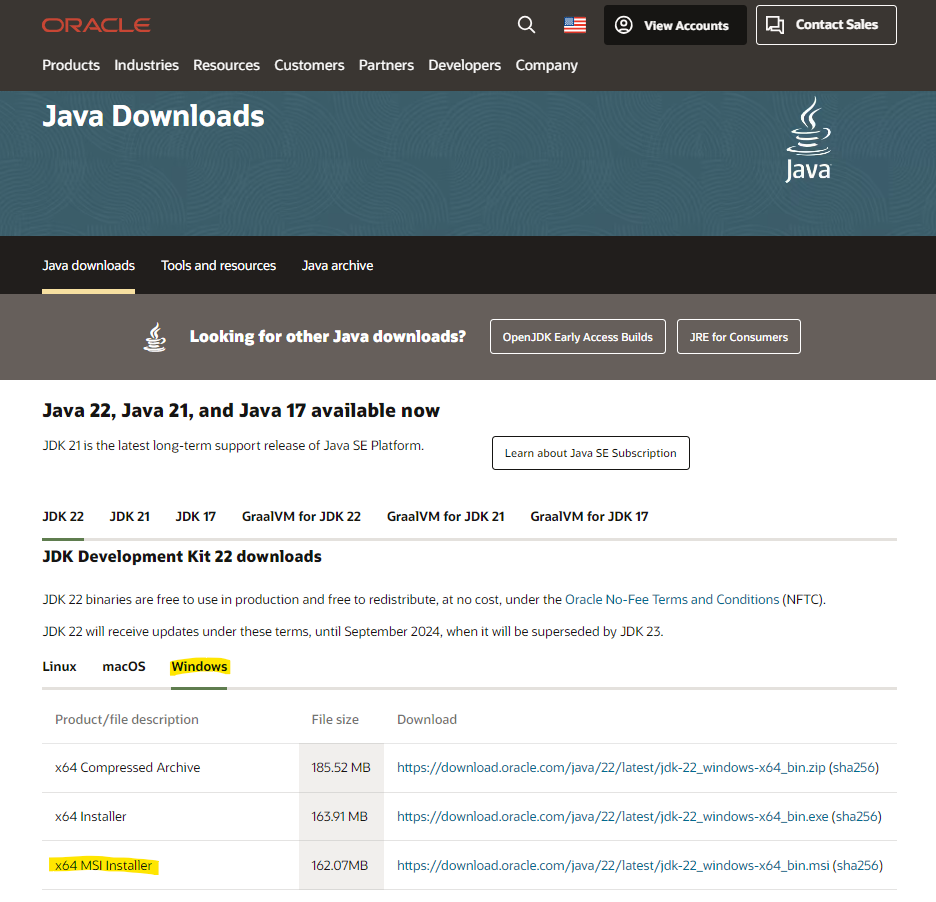Open the search magnifier icon
The width and height of the screenshot is (936, 902).
point(526,24)
